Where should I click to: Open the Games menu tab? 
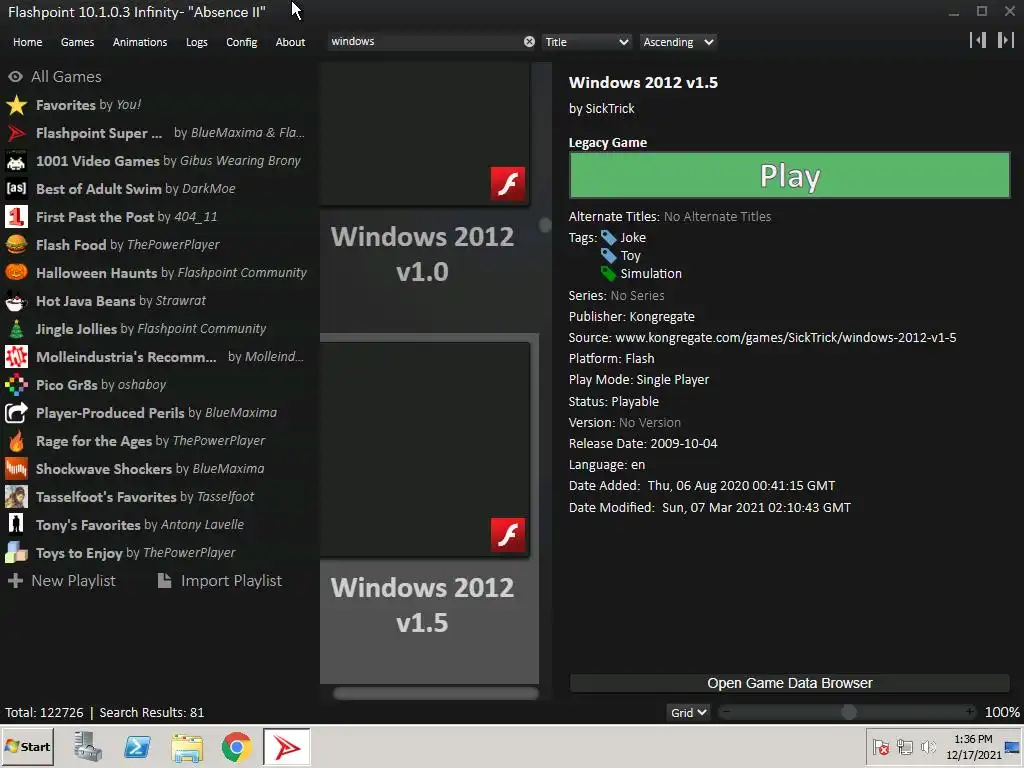[x=77, y=42]
